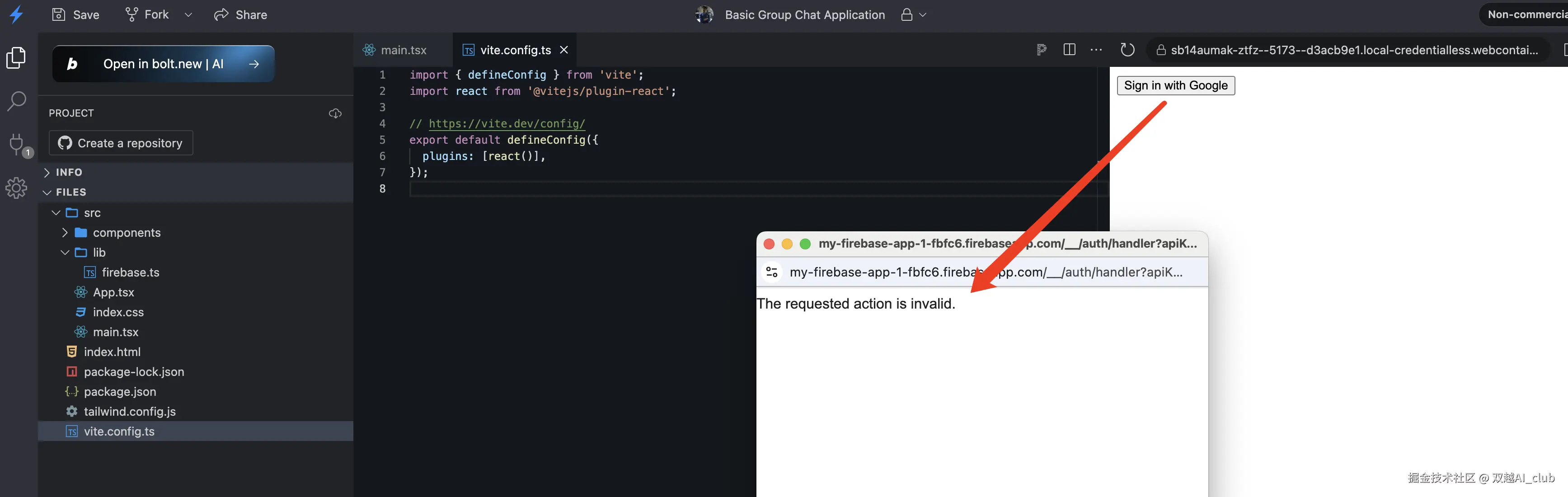Open firebase.ts in the file tree
Image resolution: width=1568 pixels, height=497 pixels.
pos(130,272)
